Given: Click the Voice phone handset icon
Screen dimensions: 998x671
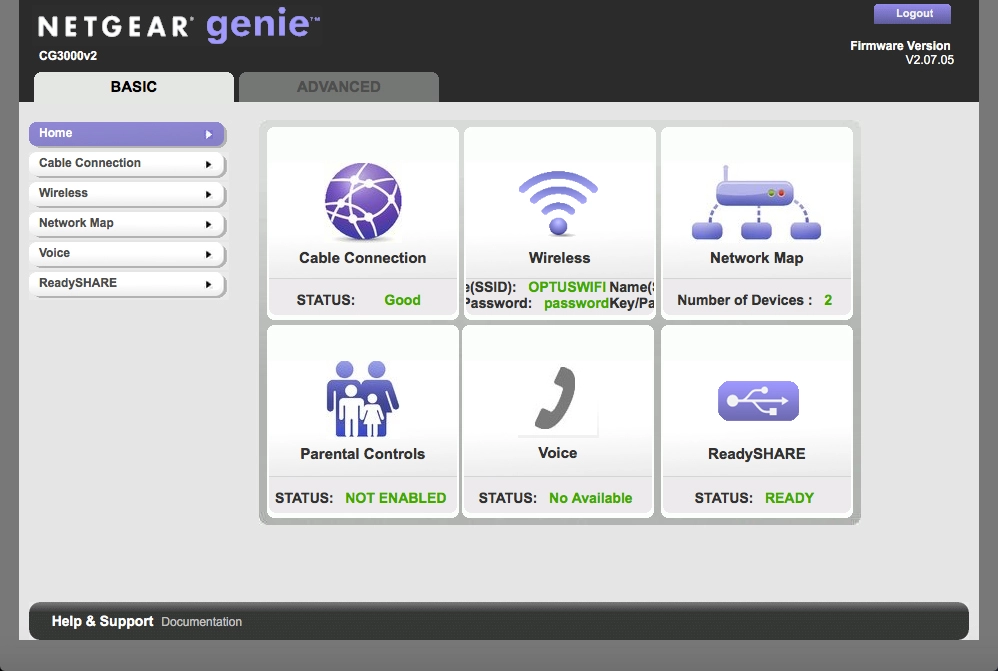Looking at the screenshot, I should (x=555, y=397).
